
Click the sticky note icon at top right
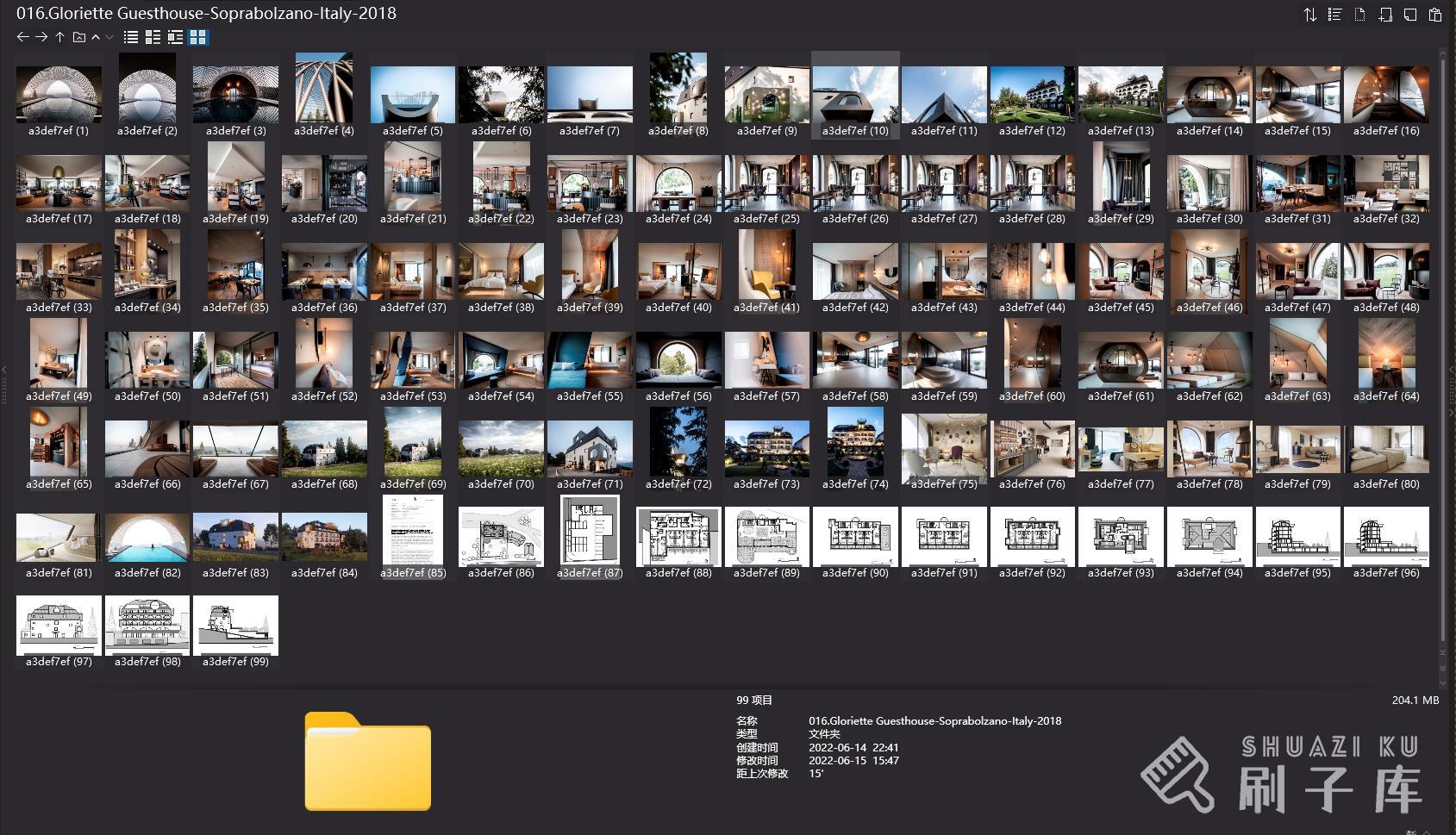[1410, 15]
